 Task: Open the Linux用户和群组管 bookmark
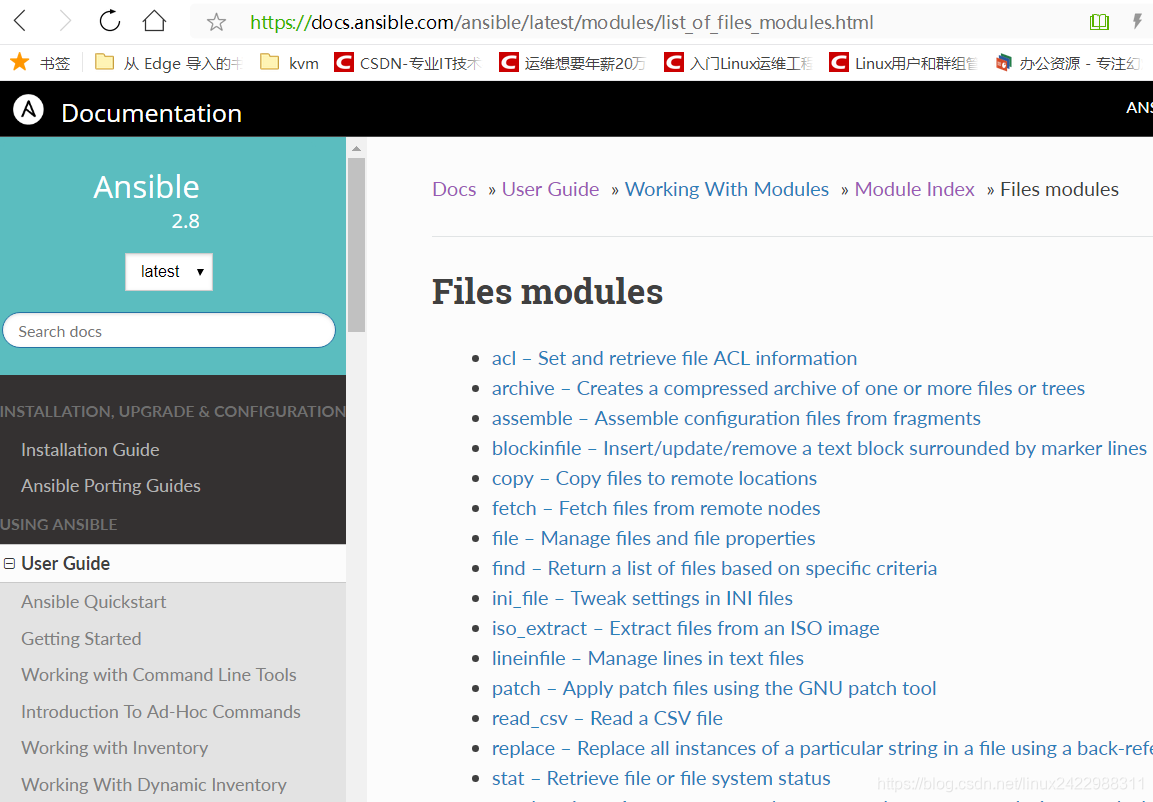[902, 63]
